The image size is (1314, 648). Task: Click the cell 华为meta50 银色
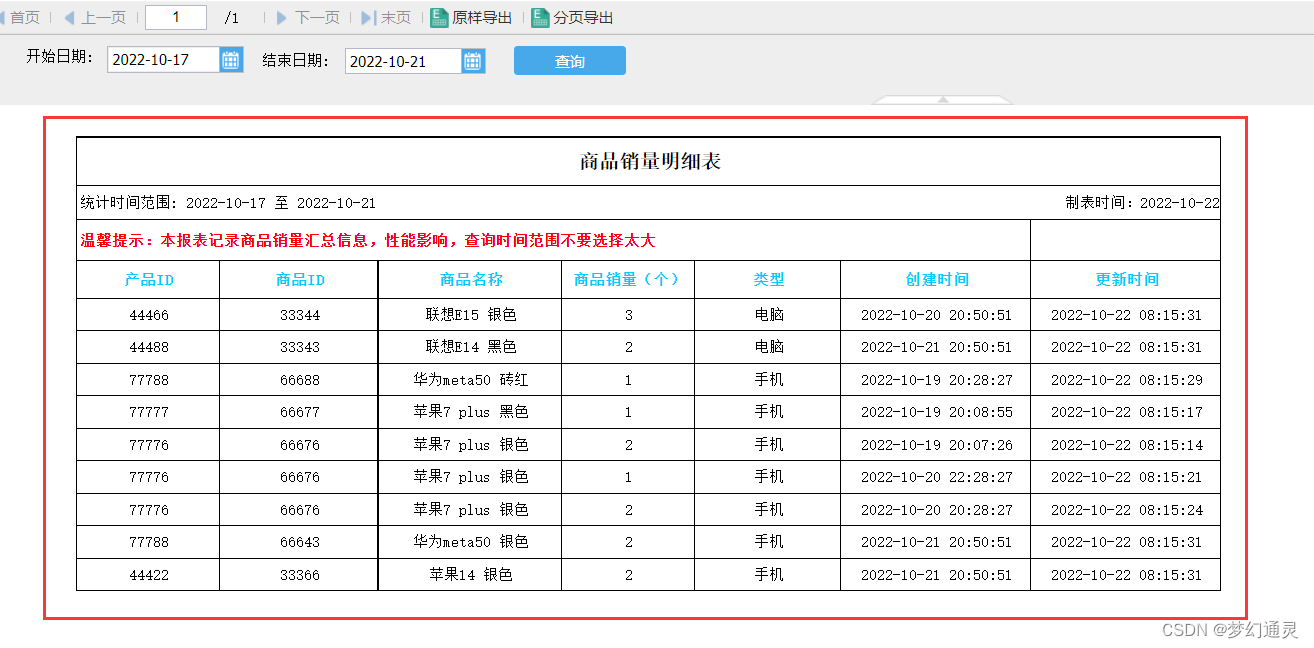coord(471,542)
